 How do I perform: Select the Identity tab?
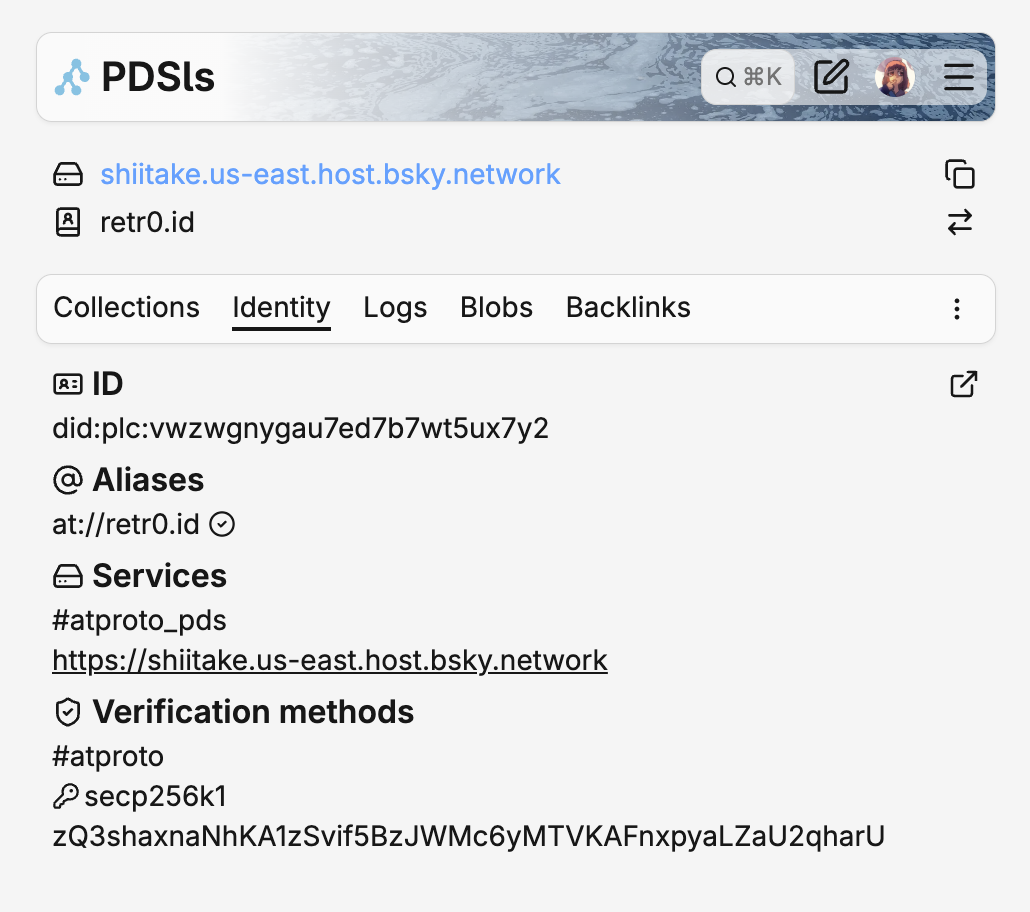click(281, 307)
